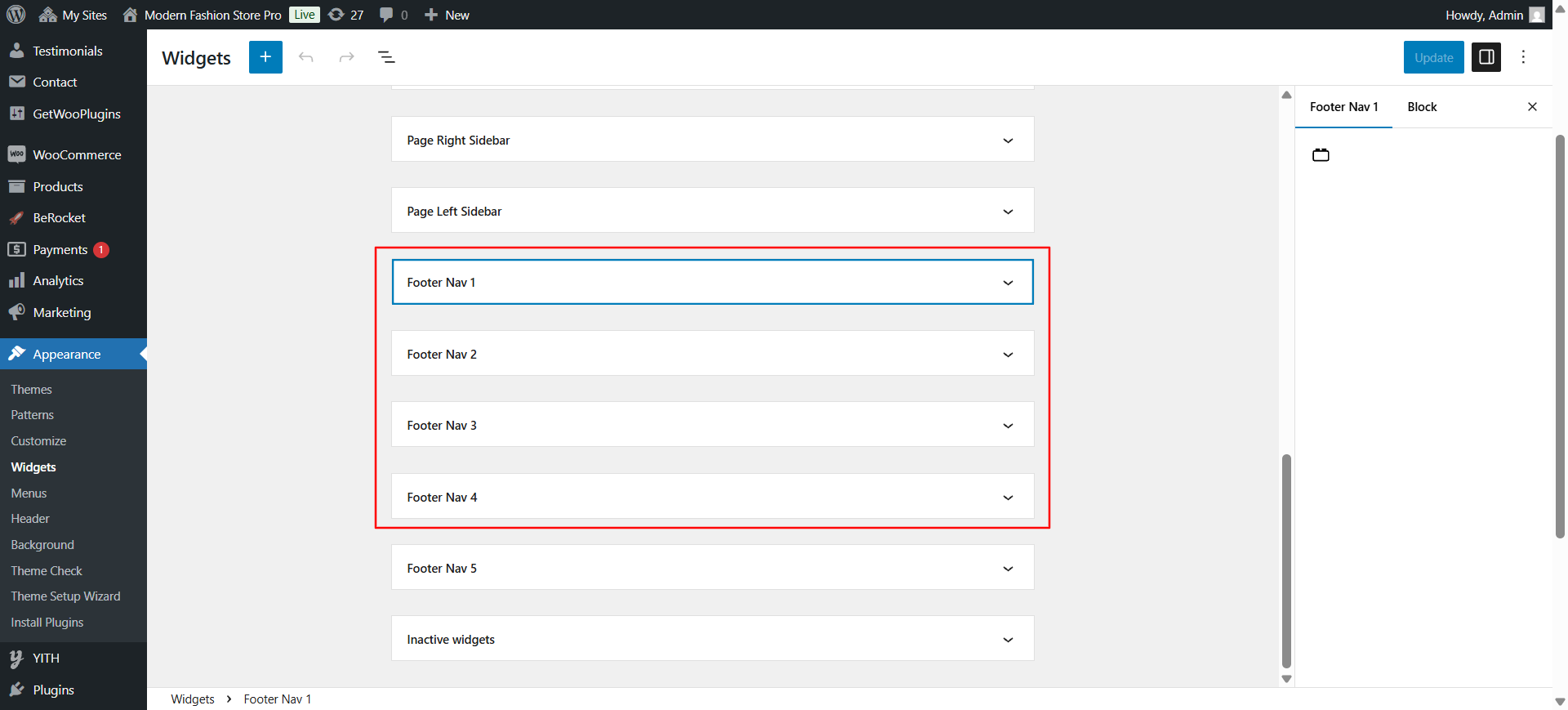The image size is (1568, 710).
Task: Go to the Customize submenu
Action: tap(38, 441)
